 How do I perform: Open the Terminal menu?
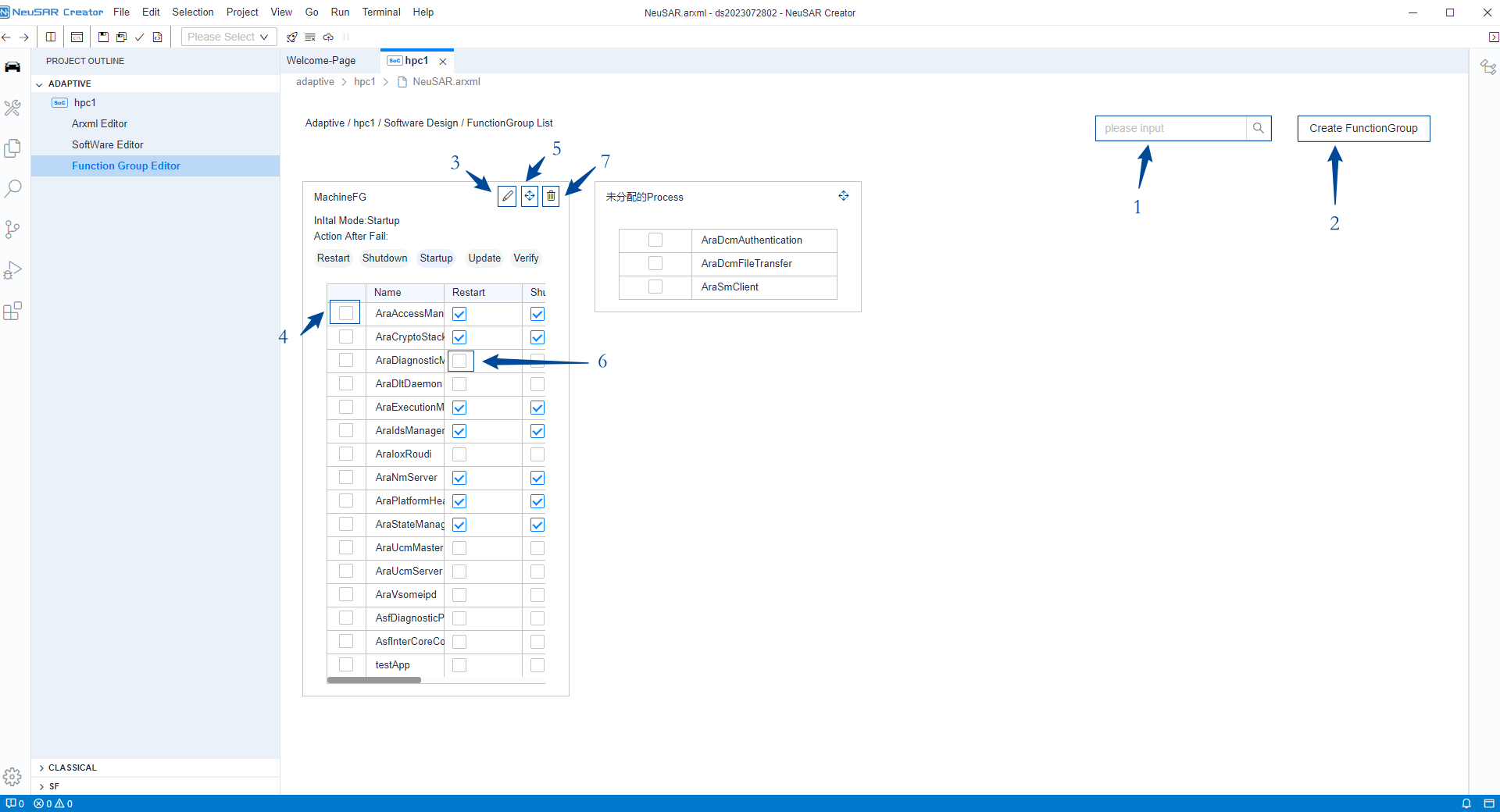point(380,12)
